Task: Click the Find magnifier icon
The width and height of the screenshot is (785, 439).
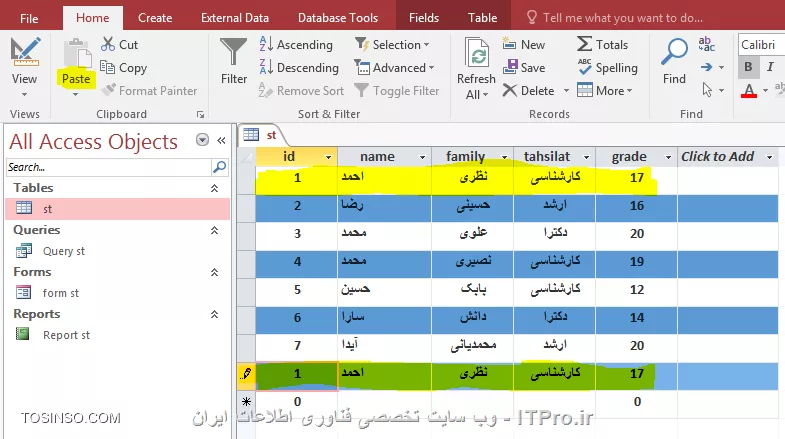Action: pyautogui.click(x=674, y=52)
